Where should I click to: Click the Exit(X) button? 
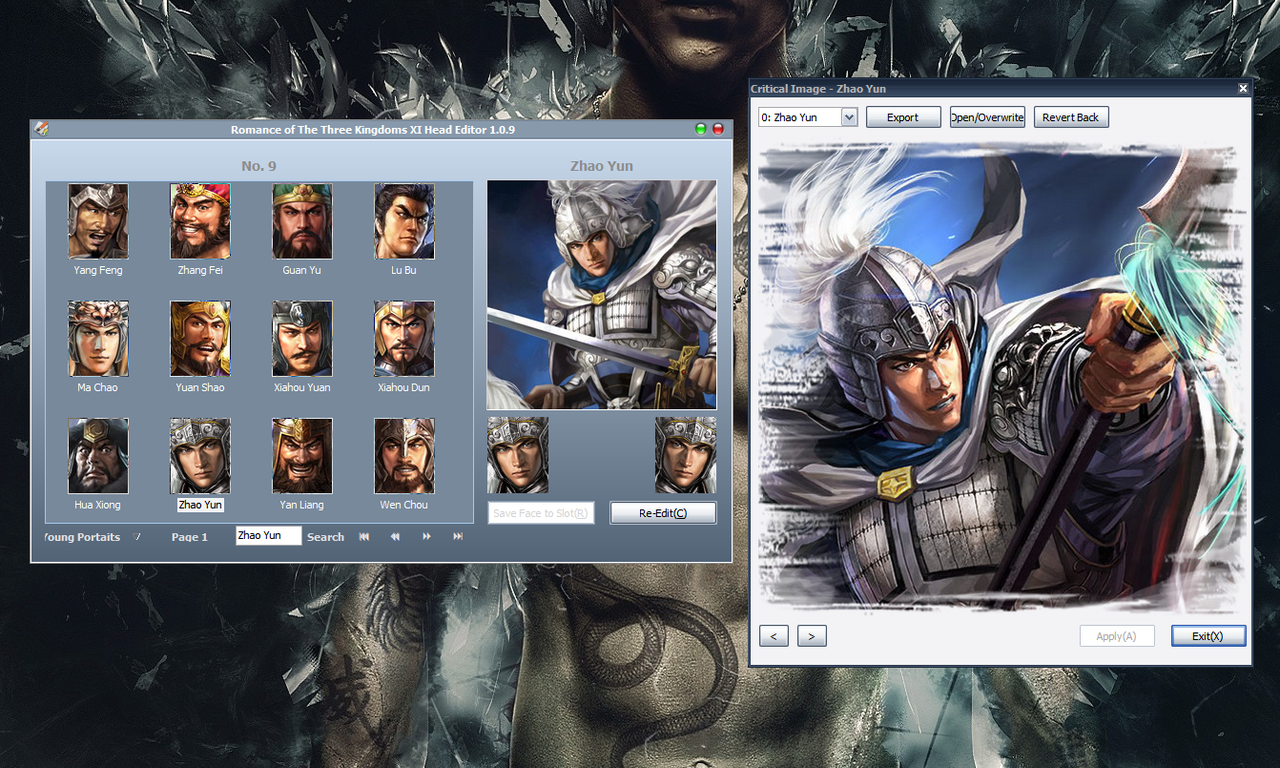click(x=1209, y=636)
